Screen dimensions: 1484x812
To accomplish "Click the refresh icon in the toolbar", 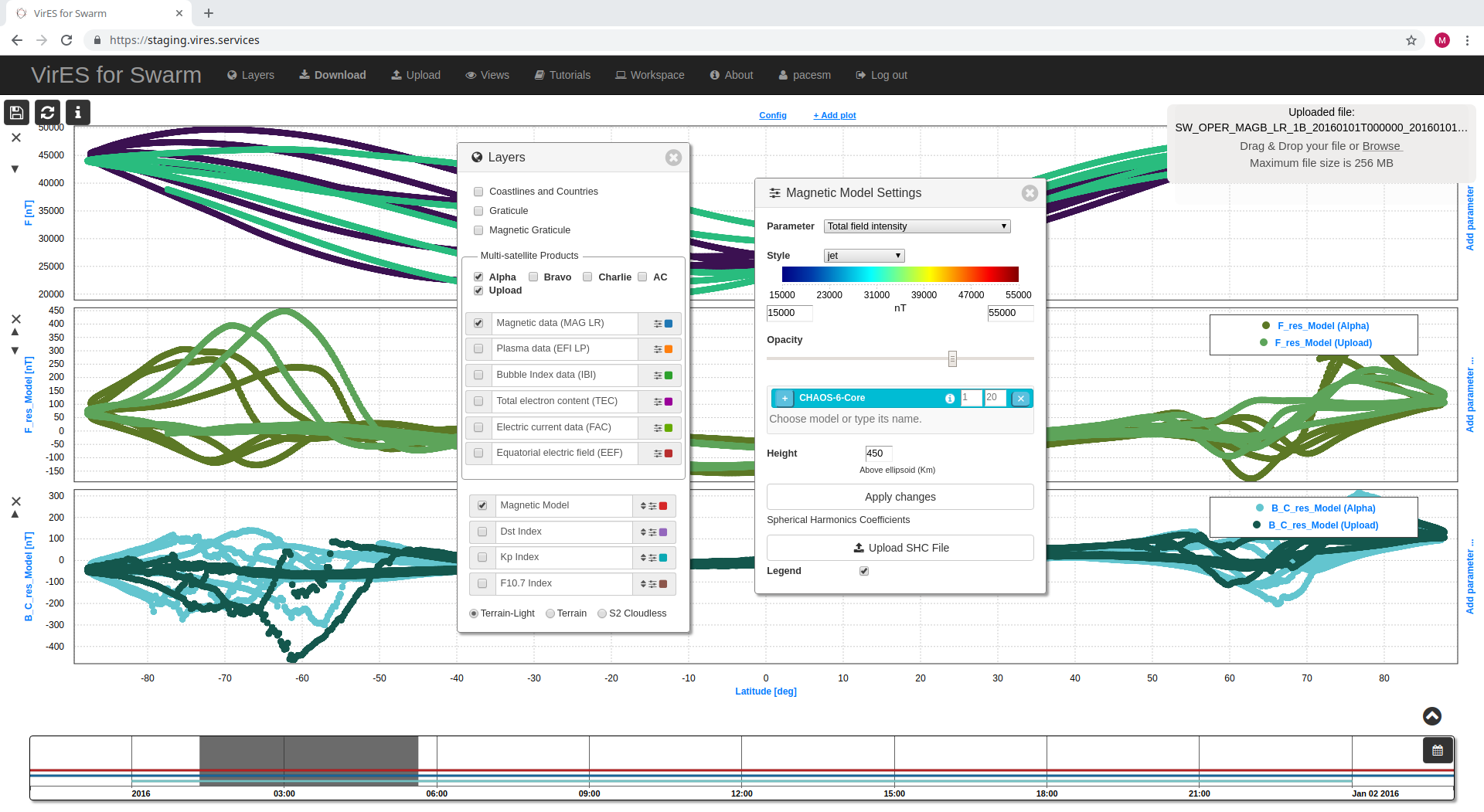I will point(46,112).
